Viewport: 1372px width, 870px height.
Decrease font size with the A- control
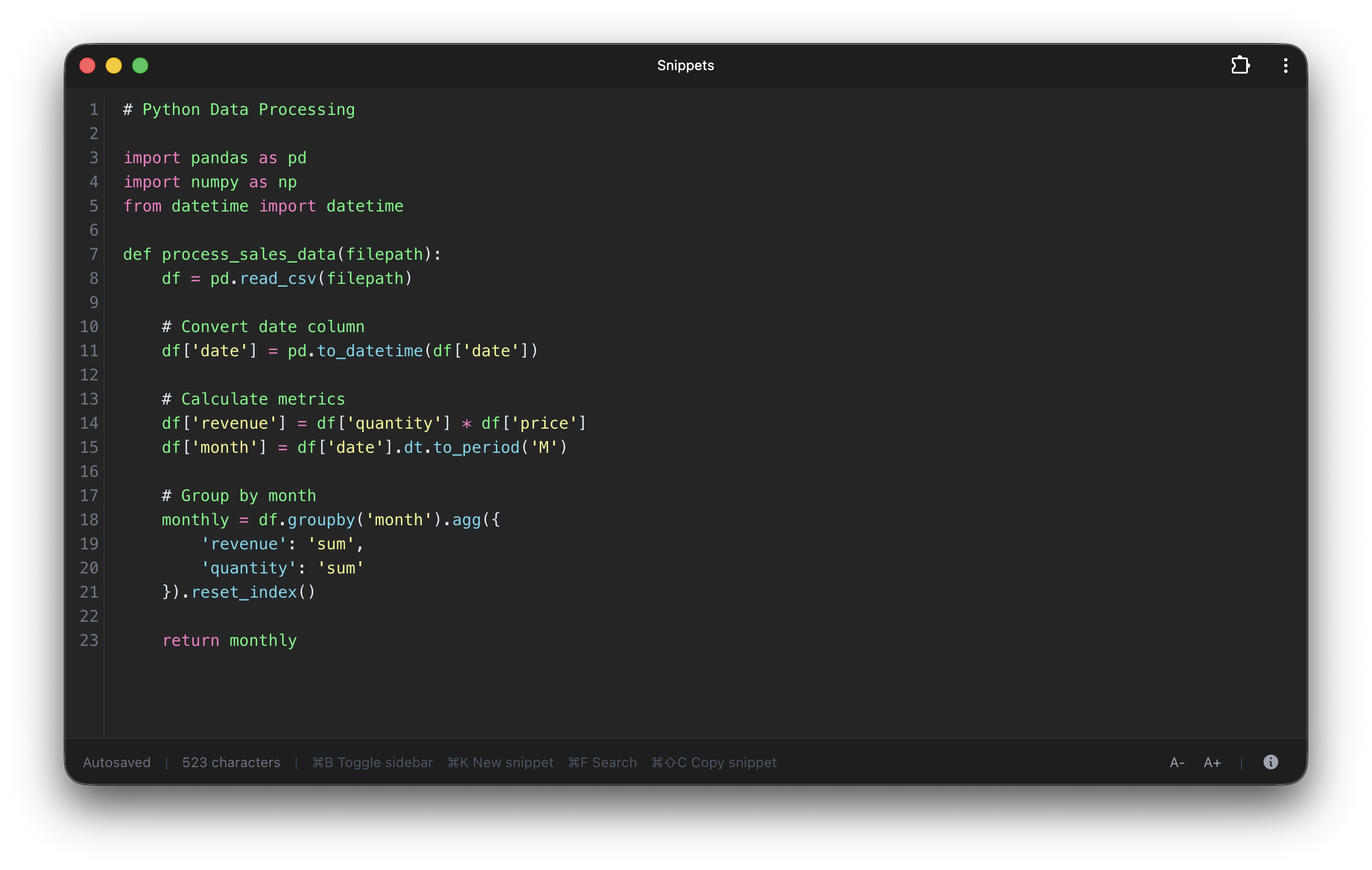[1176, 763]
